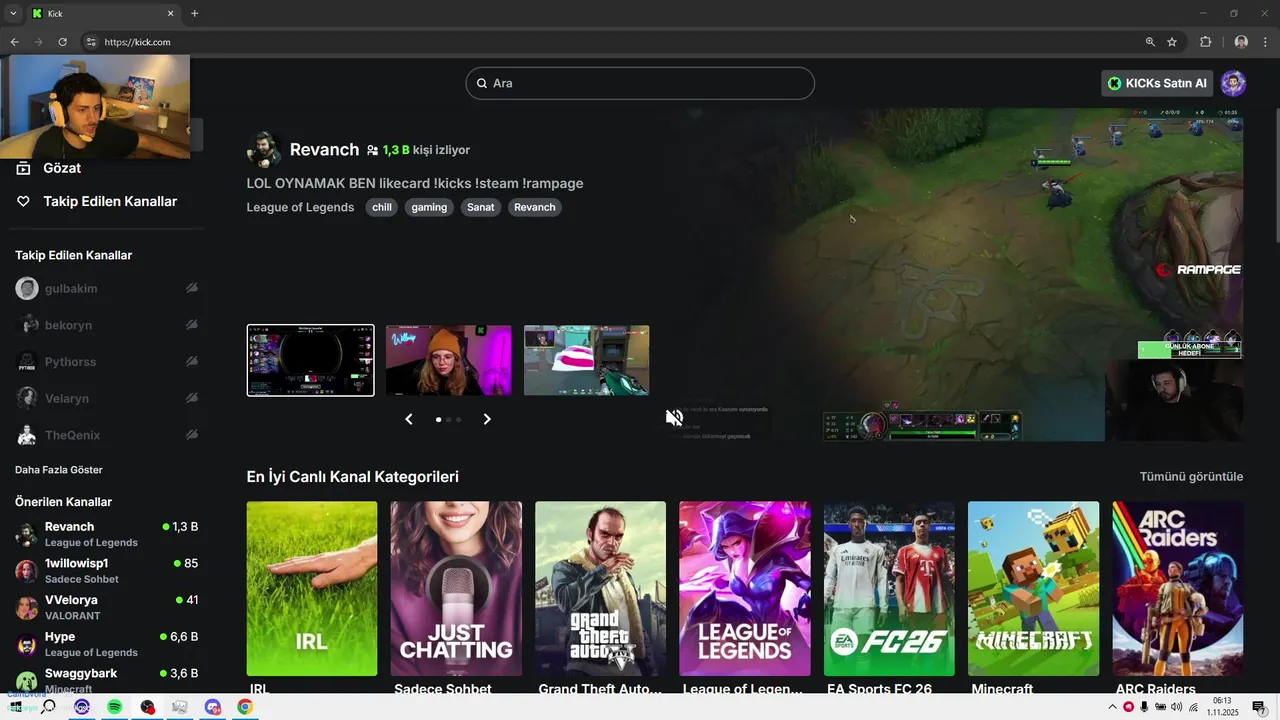The height and width of the screenshot is (720, 1280).
Task: Select the orange-beanie streamer thumbnail
Action: click(448, 360)
